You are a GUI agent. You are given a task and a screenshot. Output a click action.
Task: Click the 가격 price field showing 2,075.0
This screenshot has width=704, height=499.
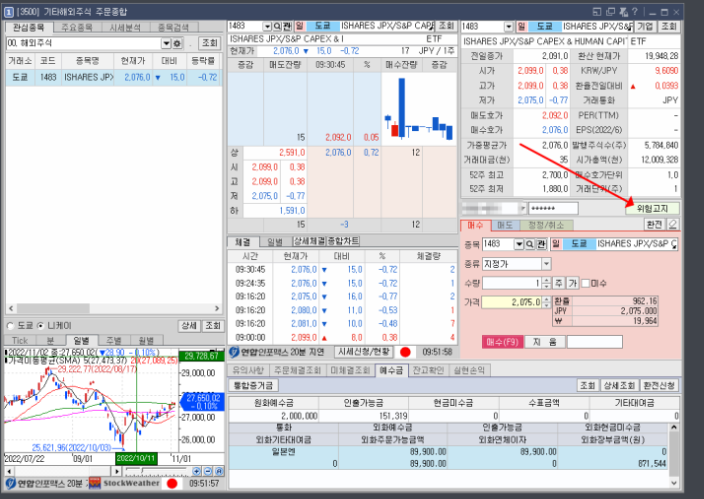512,302
